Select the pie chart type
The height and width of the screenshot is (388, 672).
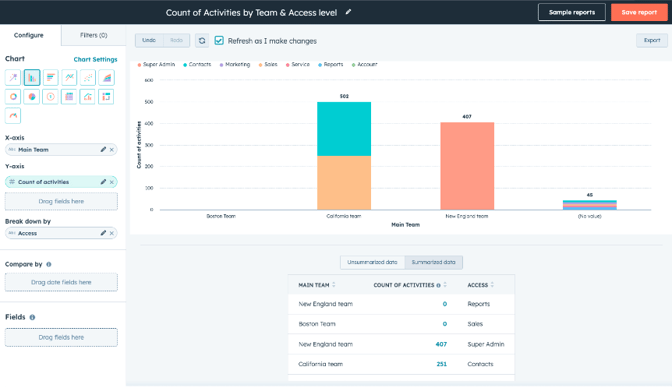pyautogui.click(x=32, y=96)
